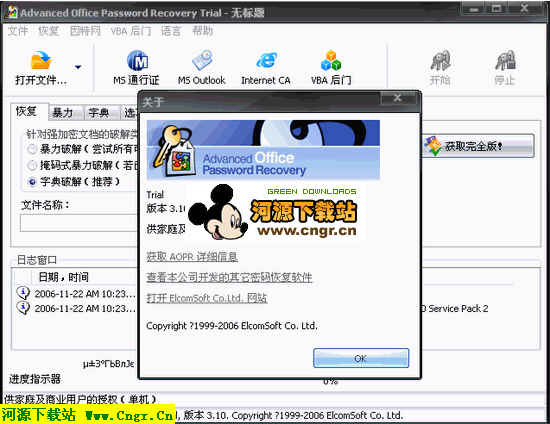Screen dimensions: 550x424
Task: Open the VBA backdoor tool
Action: click(x=331, y=68)
